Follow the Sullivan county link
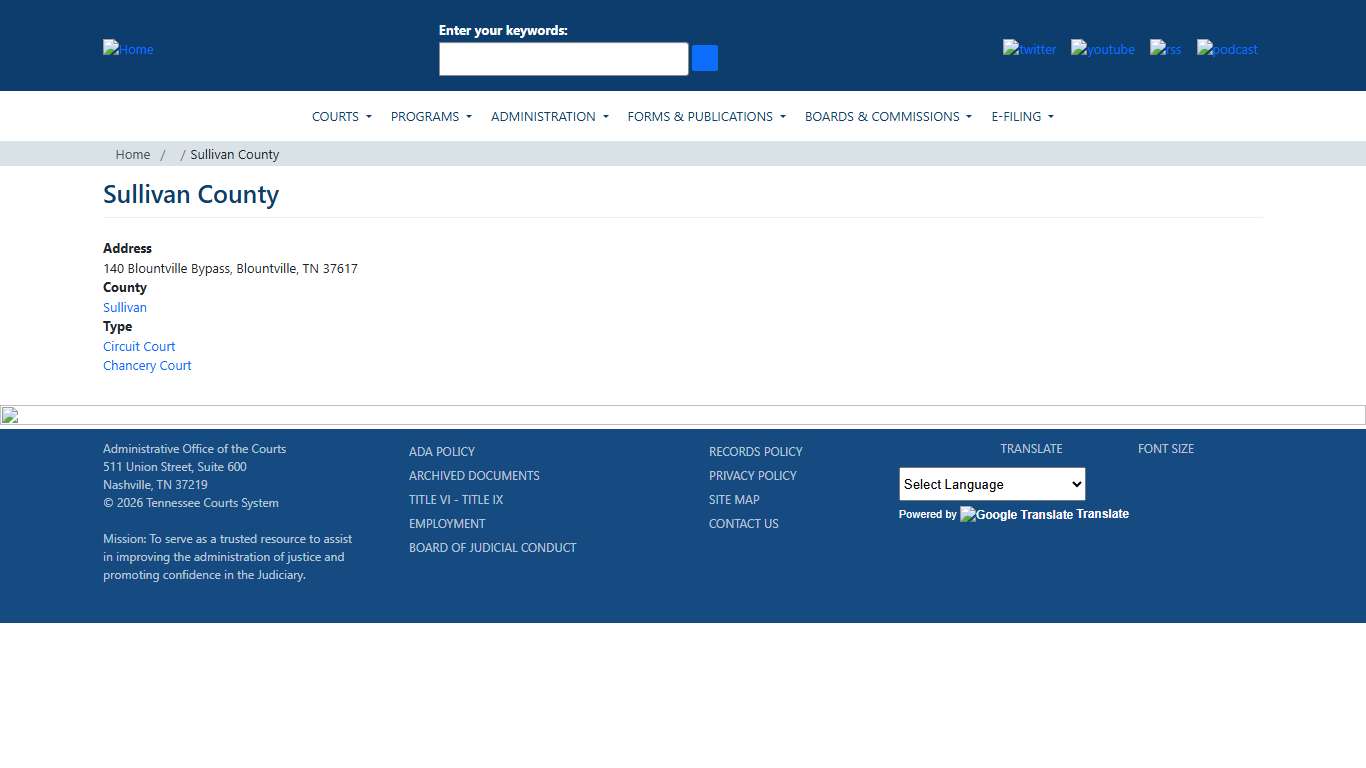The image size is (1366, 768). 125,308
